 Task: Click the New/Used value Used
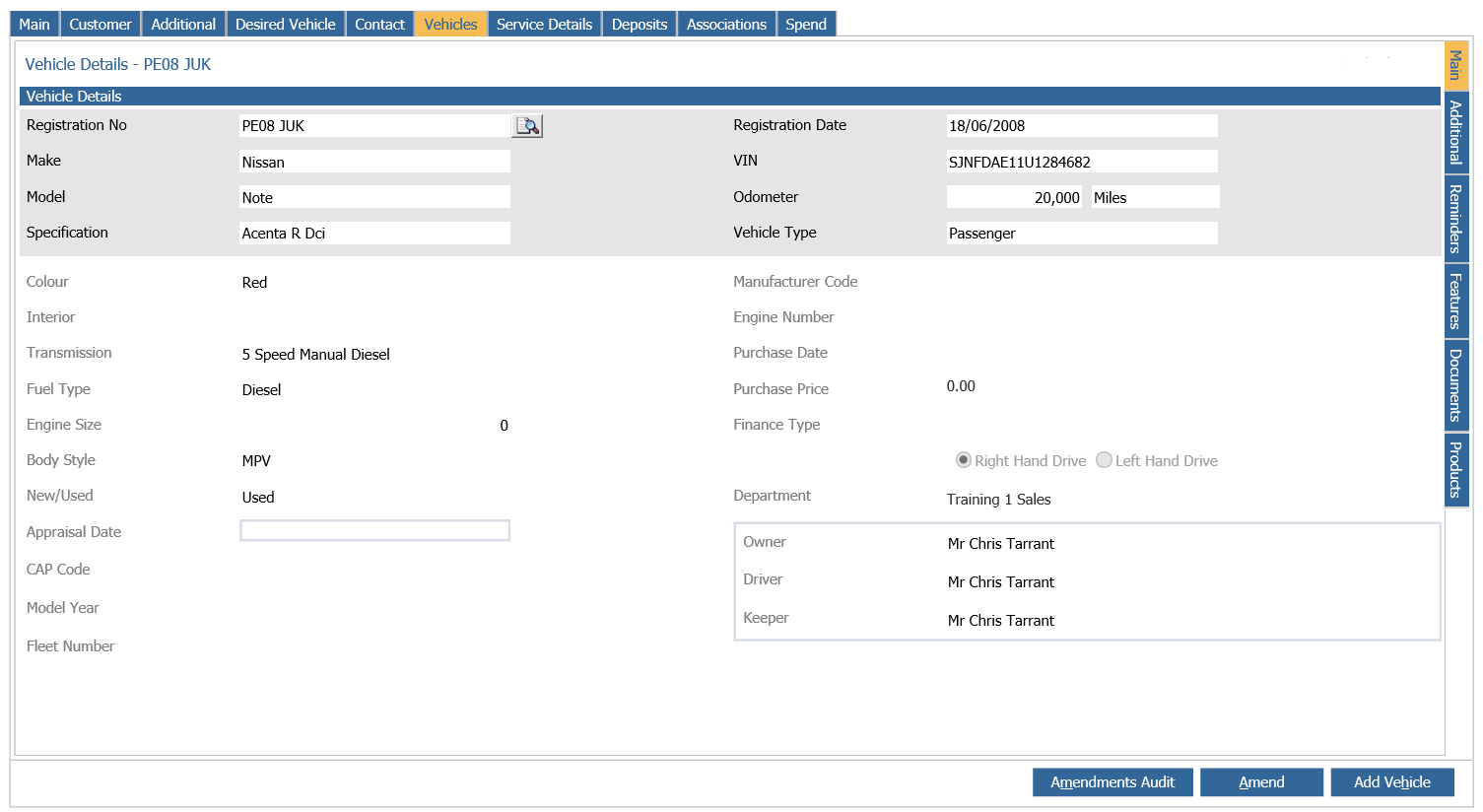[x=258, y=498]
